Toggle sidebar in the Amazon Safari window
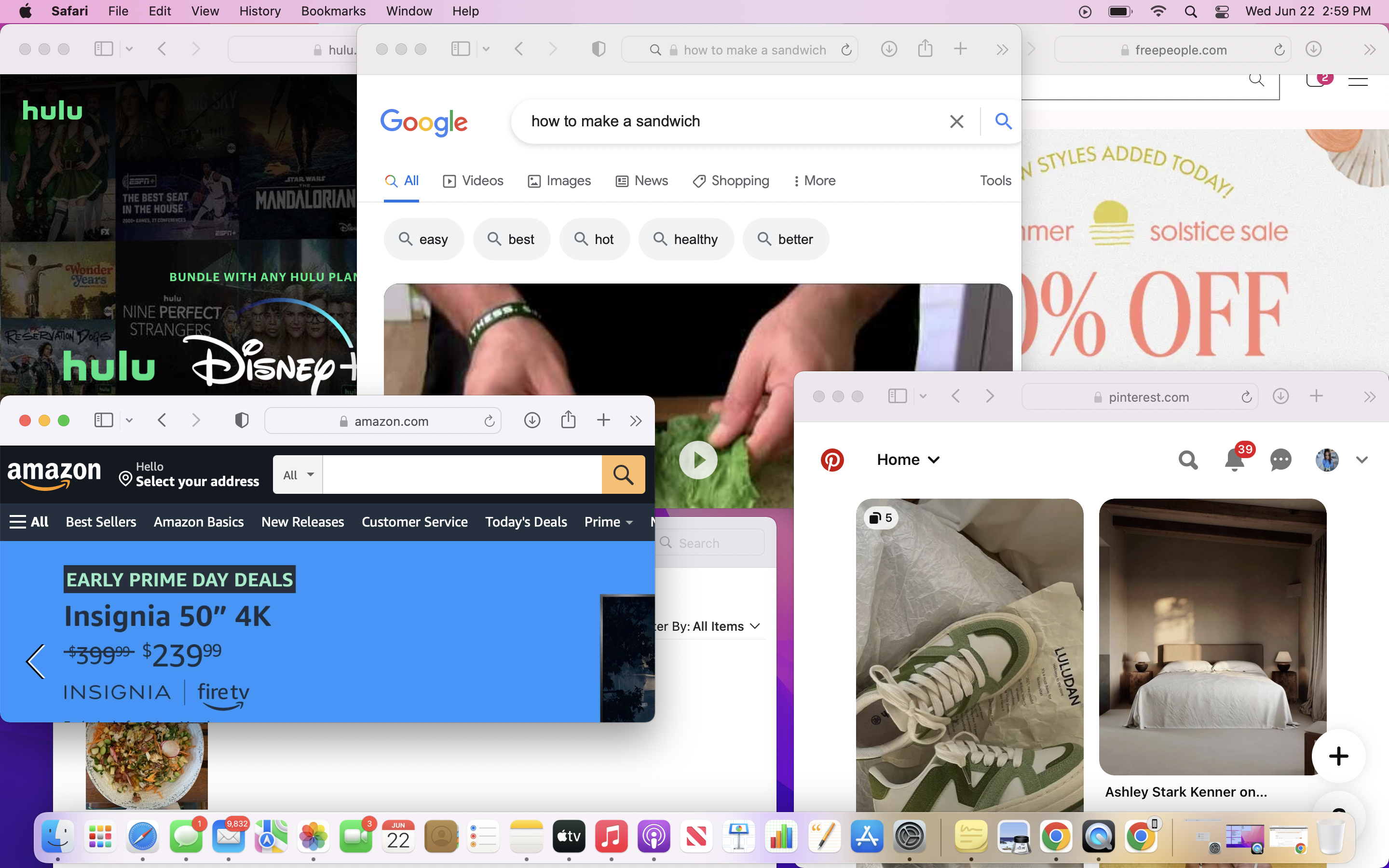The width and height of the screenshot is (1389, 868). coord(103,420)
